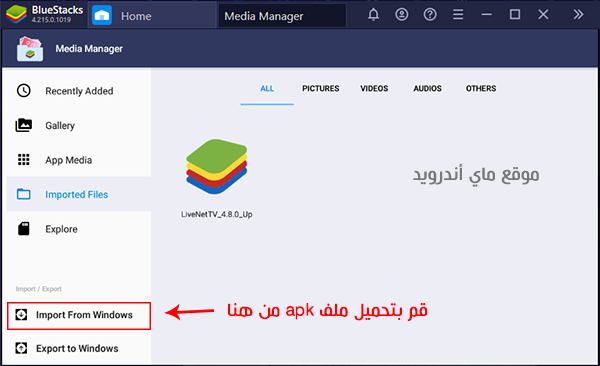Open the hamburger menu
The height and width of the screenshot is (366, 600).
(458, 15)
